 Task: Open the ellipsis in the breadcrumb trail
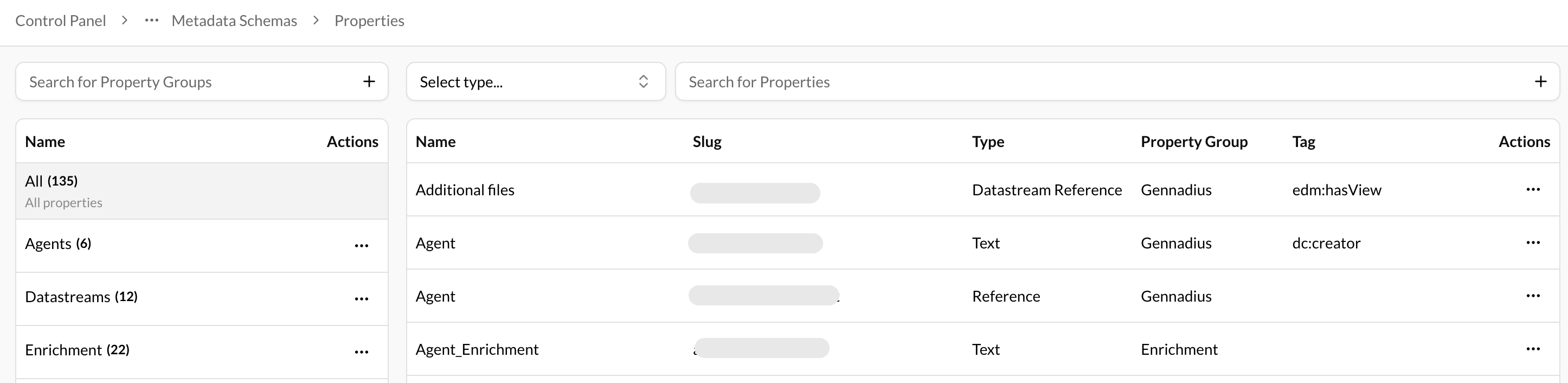click(x=152, y=20)
